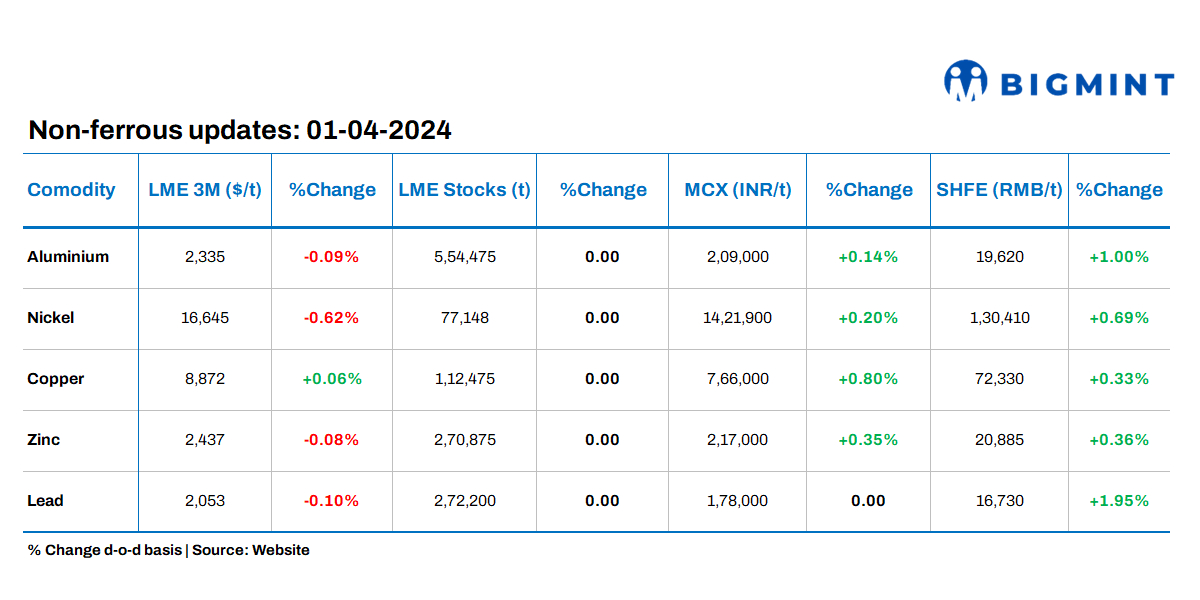The image size is (1200, 600).
Task: Click the Copper row label
Action: [56, 379]
